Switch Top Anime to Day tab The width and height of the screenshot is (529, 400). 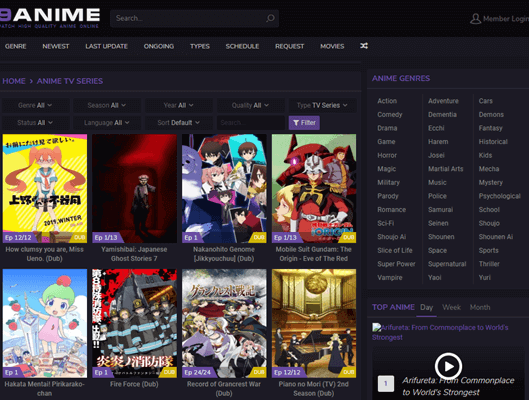[x=426, y=308]
